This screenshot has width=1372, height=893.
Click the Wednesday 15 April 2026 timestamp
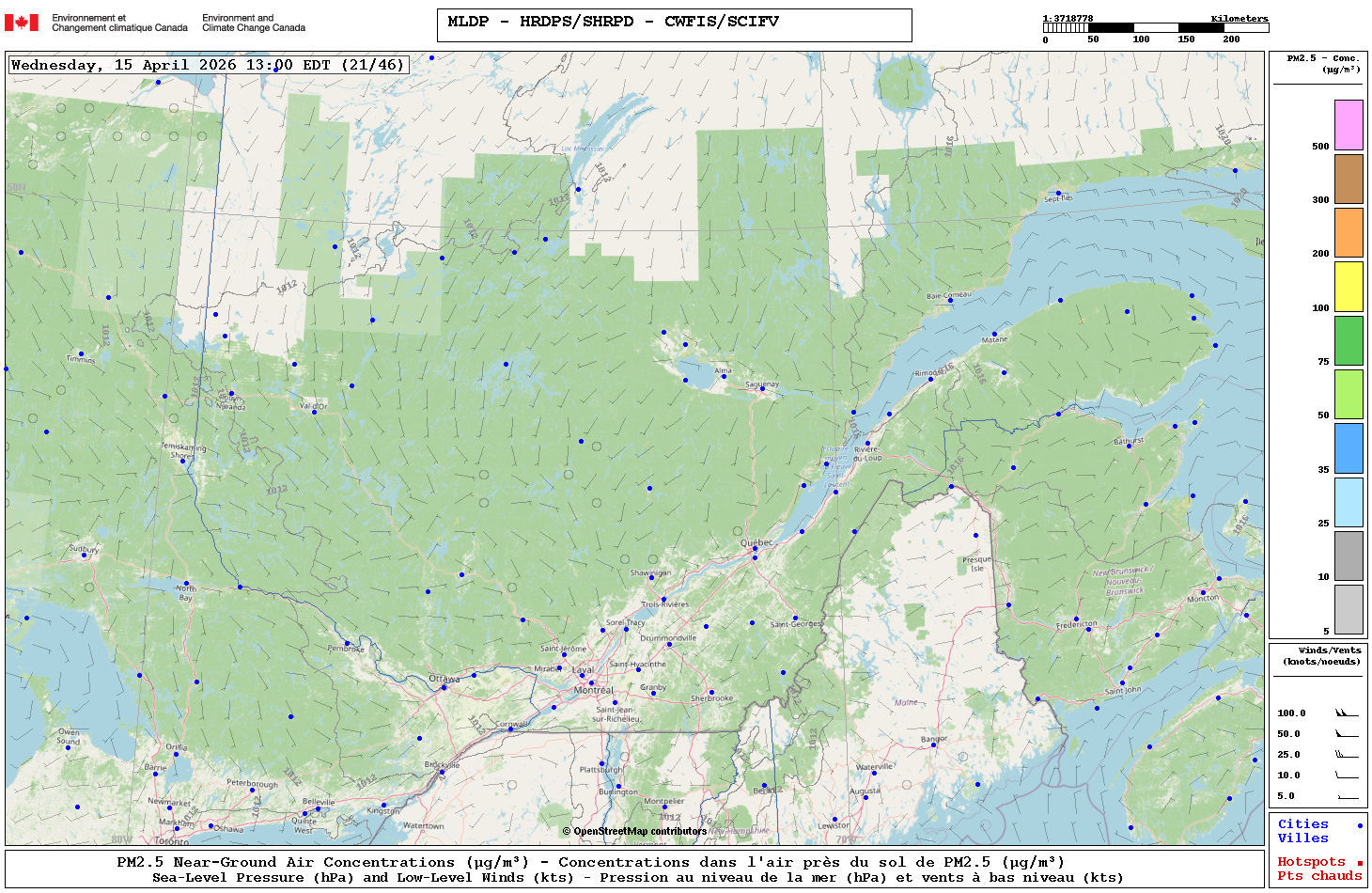(x=209, y=65)
